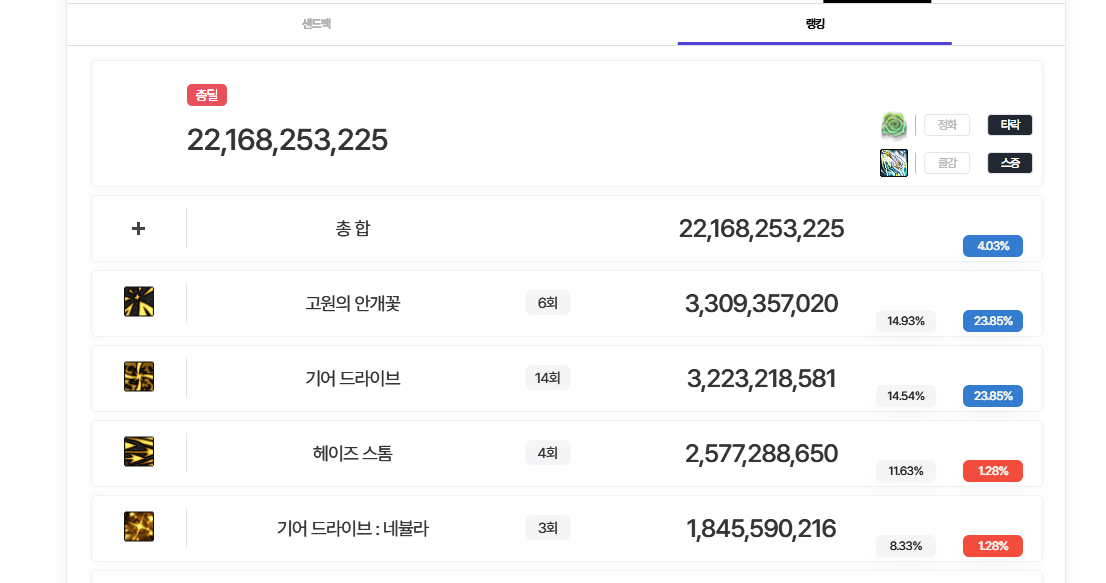1106x583 pixels.
Task: Toggle the 타락 option
Action: click(1009, 125)
